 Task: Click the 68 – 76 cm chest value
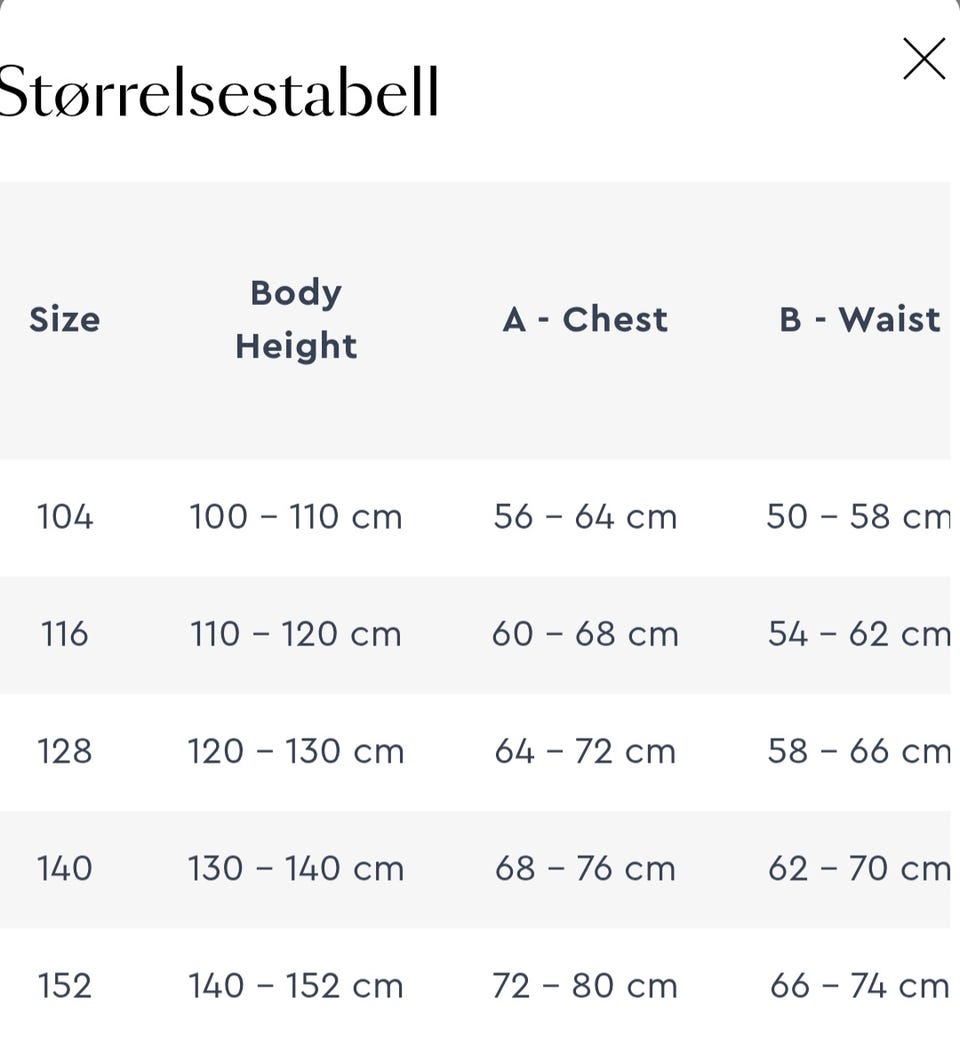585,868
